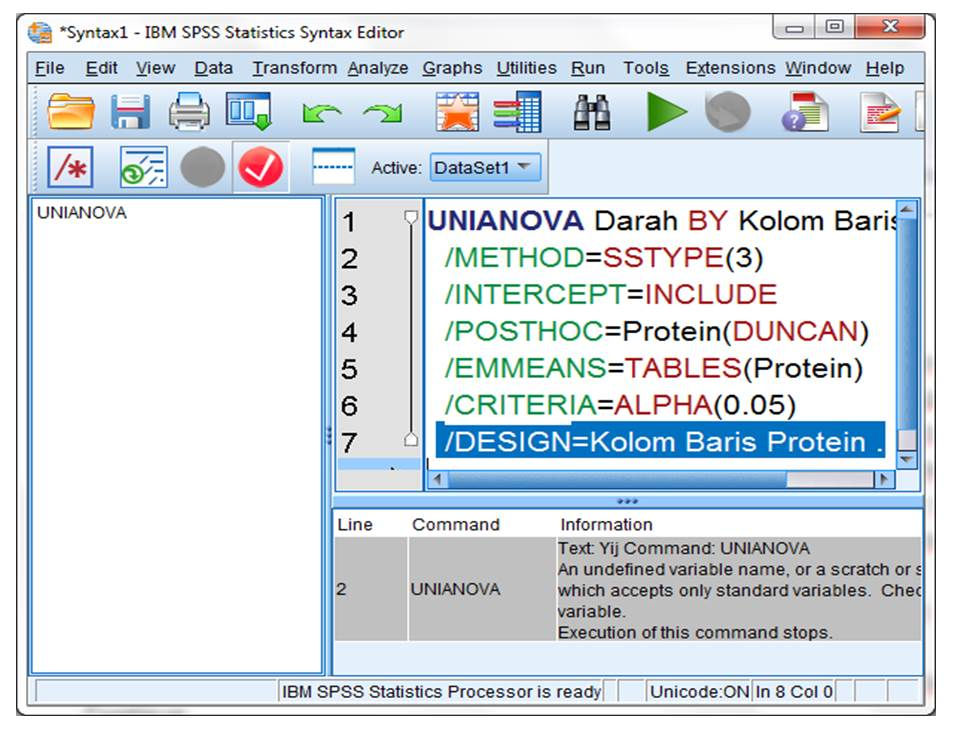Open the Transform menu

(x=294, y=68)
